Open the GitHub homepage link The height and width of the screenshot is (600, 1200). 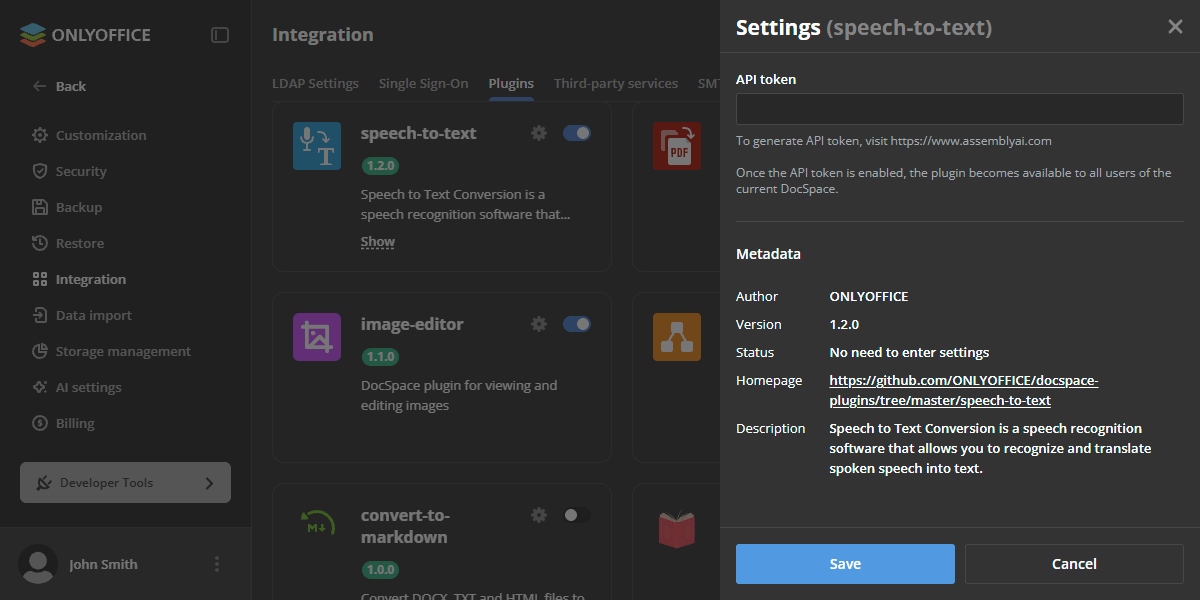coord(964,390)
